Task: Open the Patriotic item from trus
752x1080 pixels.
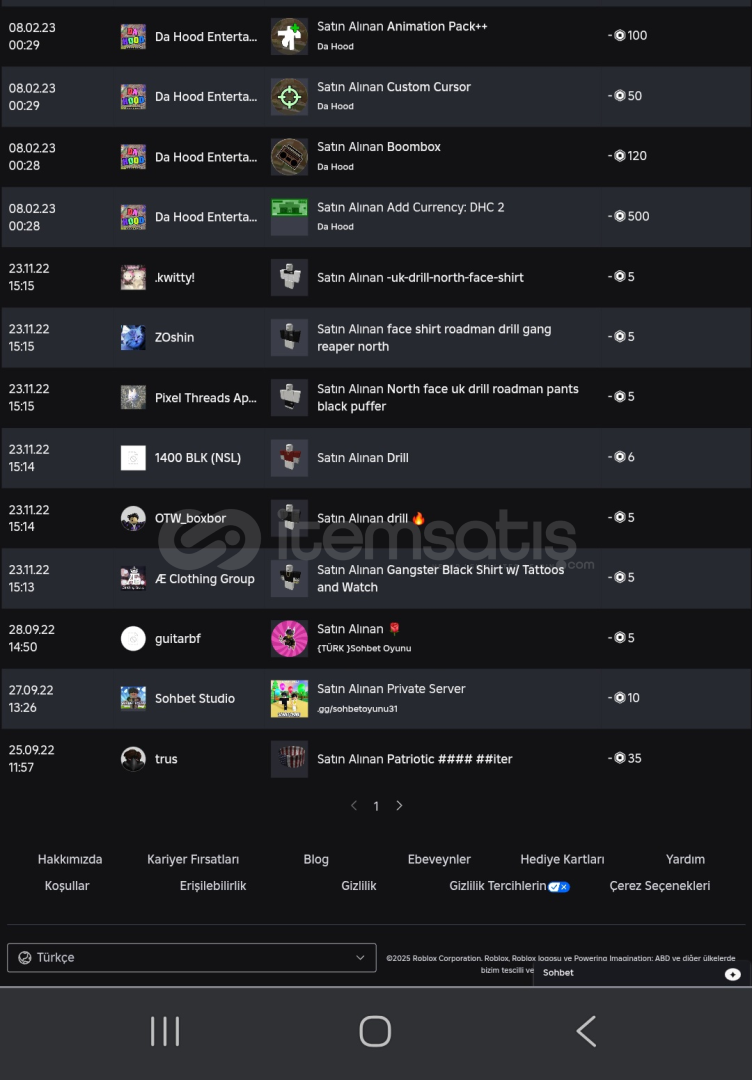Action: (x=415, y=759)
